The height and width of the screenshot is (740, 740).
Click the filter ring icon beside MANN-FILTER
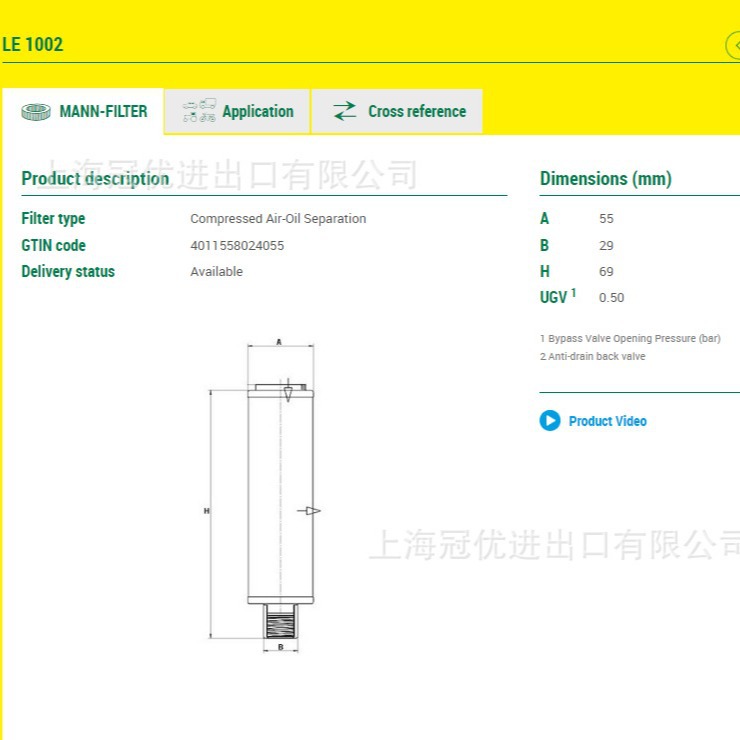(36, 112)
